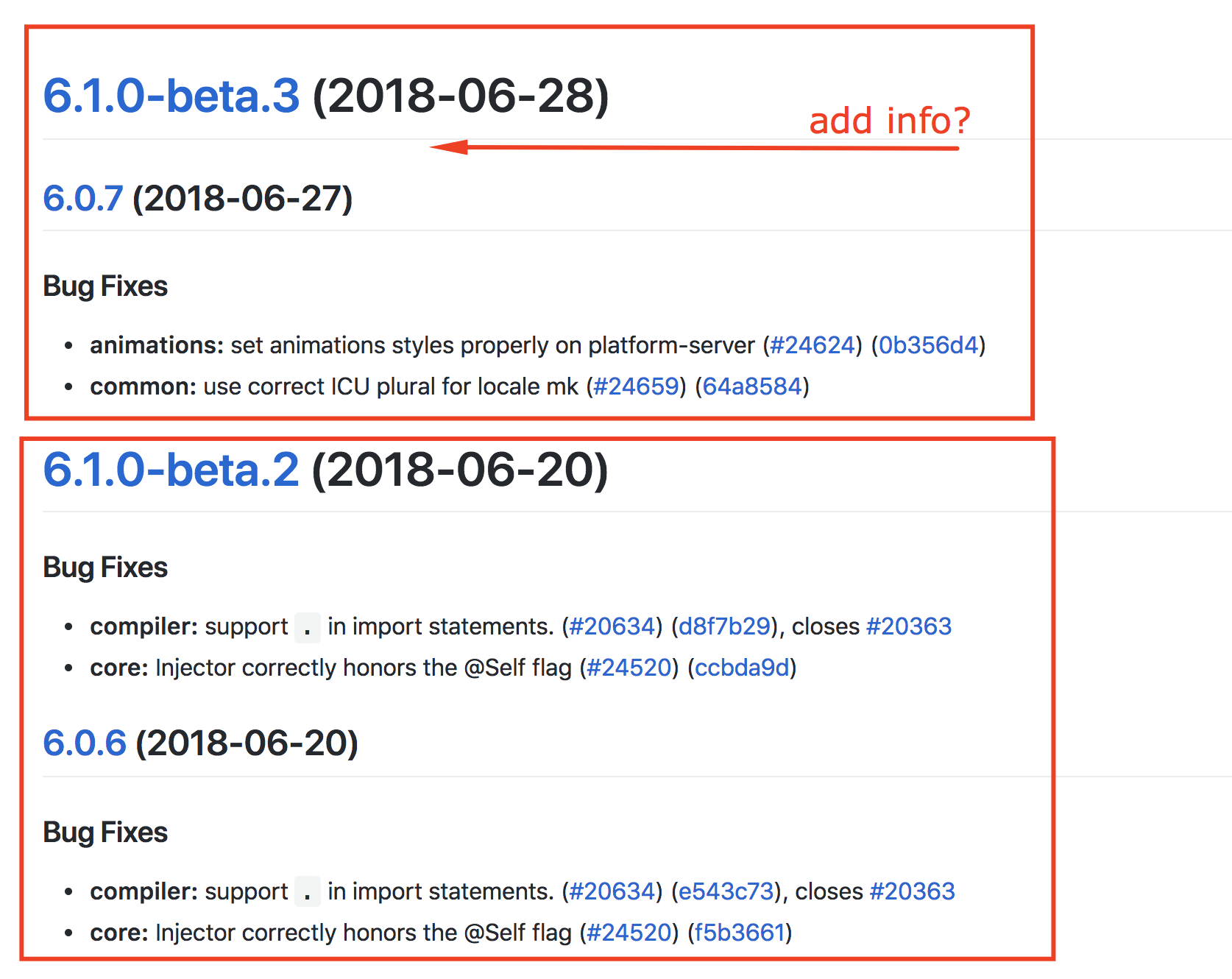This screenshot has width=1232, height=979.
Task: Open PR #20634 under 6.1.0-beta.2
Action: [x=612, y=626]
